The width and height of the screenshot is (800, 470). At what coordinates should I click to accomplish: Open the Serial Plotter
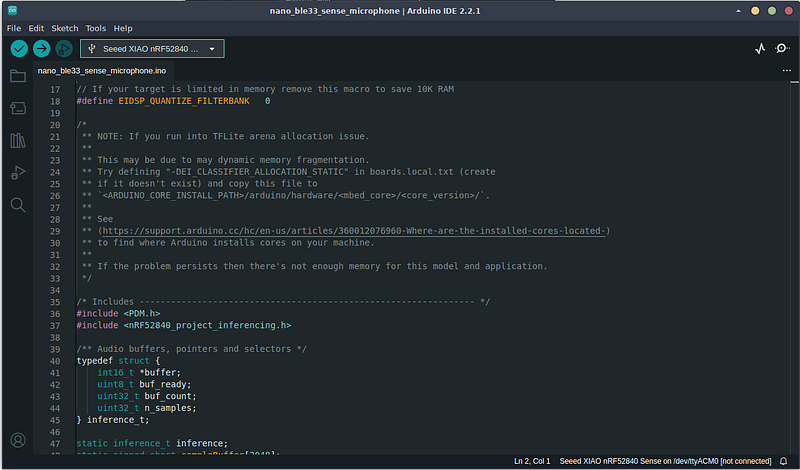pos(760,48)
